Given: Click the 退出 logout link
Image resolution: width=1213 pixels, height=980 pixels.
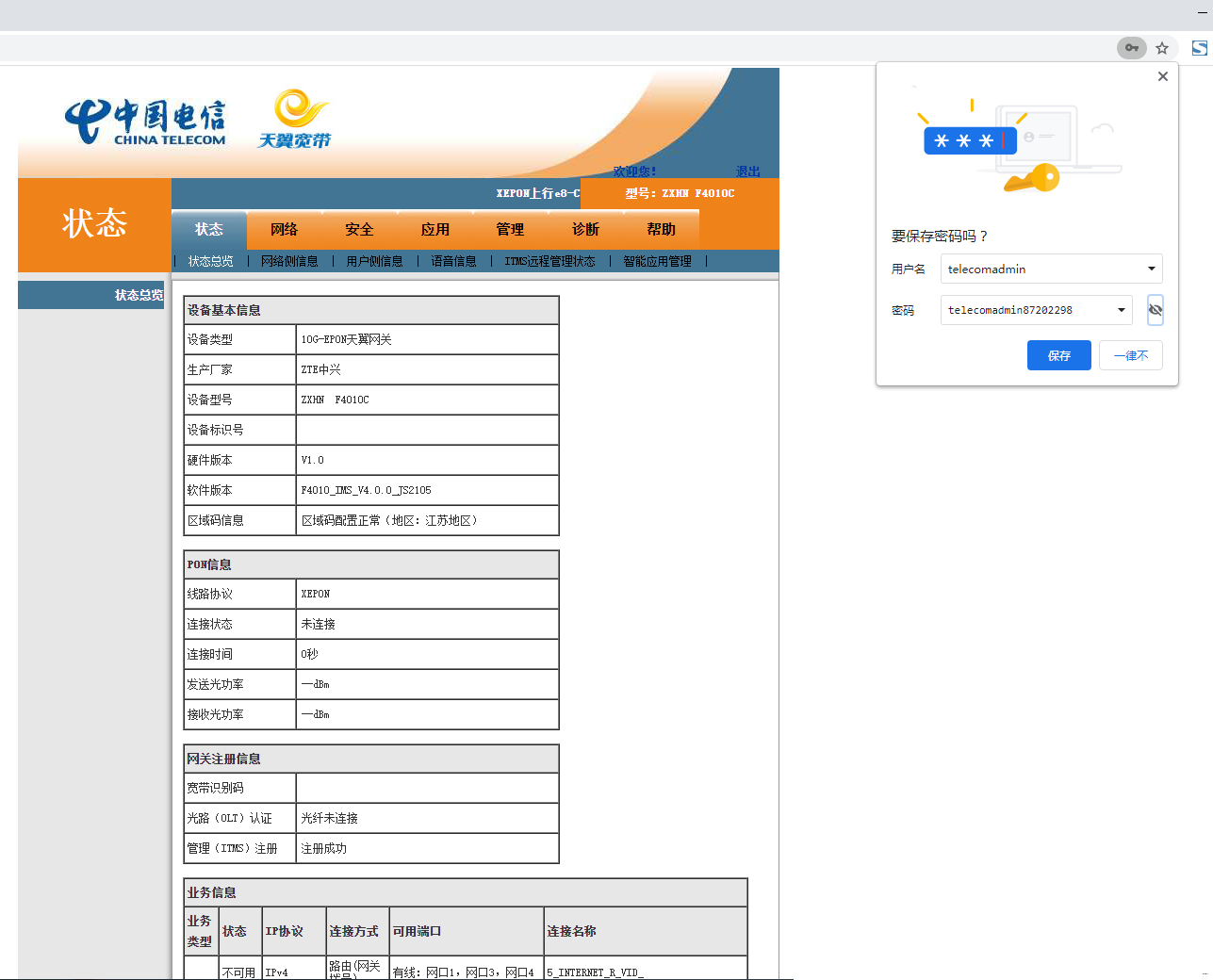Looking at the screenshot, I should (x=747, y=171).
